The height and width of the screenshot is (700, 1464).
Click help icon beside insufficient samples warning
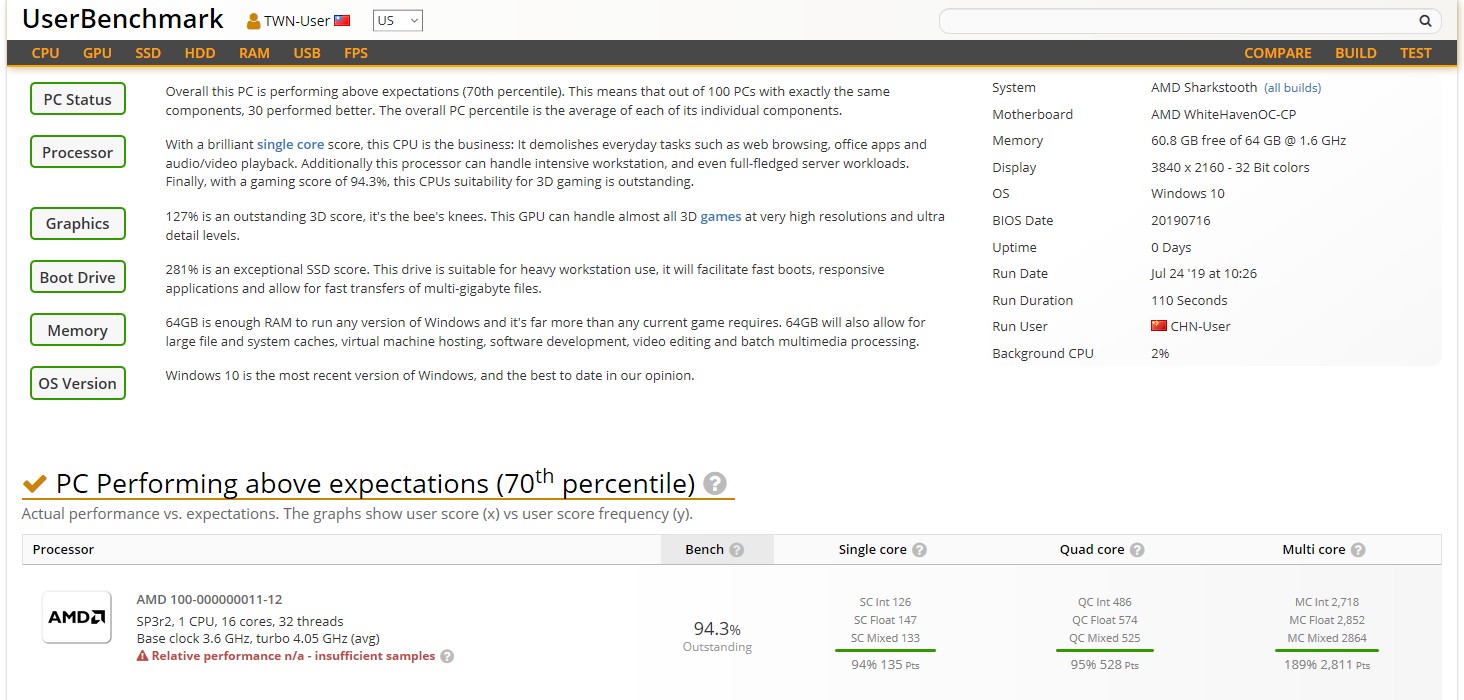(x=447, y=657)
